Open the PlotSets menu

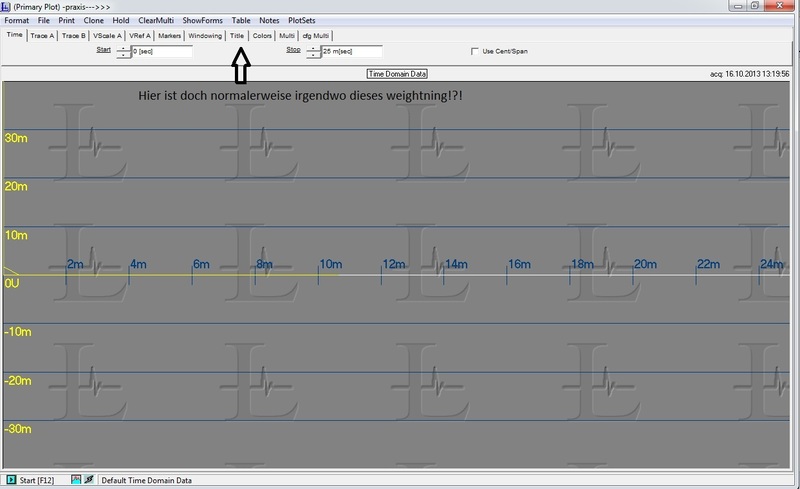coord(304,20)
